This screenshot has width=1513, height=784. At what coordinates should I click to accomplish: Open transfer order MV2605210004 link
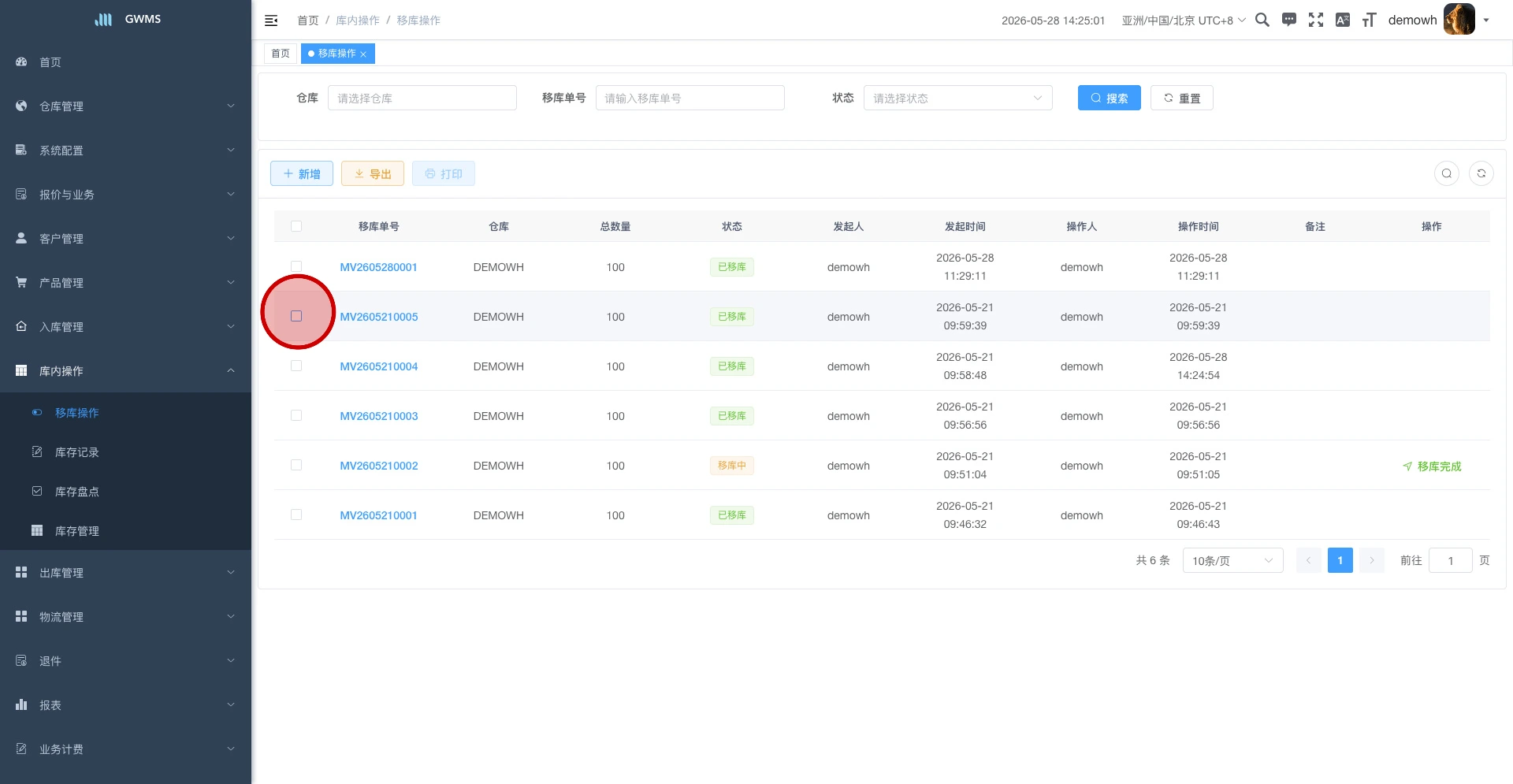pos(379,366)
